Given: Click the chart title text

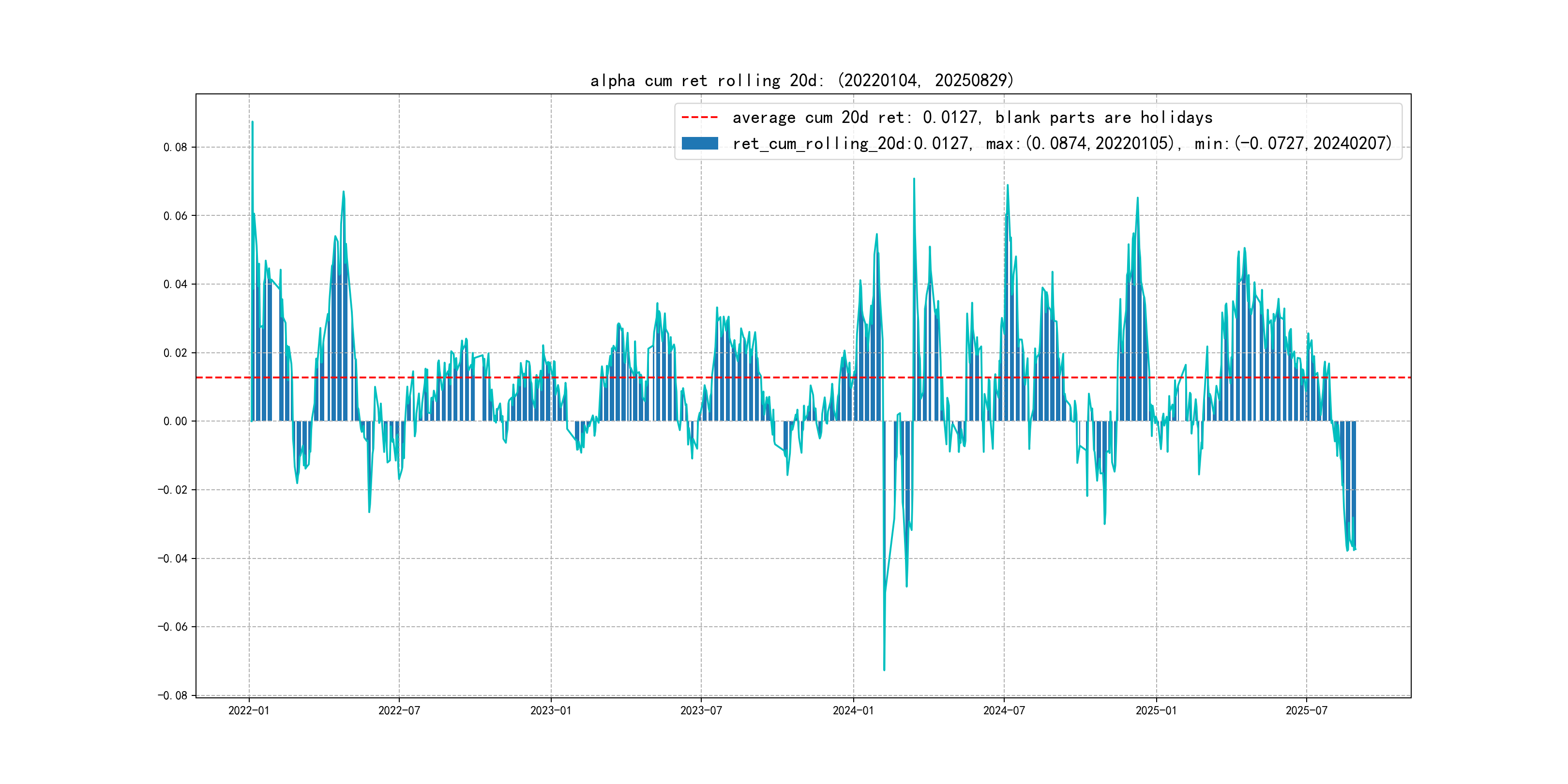Looking at the screenshot, I should [801, 80].
